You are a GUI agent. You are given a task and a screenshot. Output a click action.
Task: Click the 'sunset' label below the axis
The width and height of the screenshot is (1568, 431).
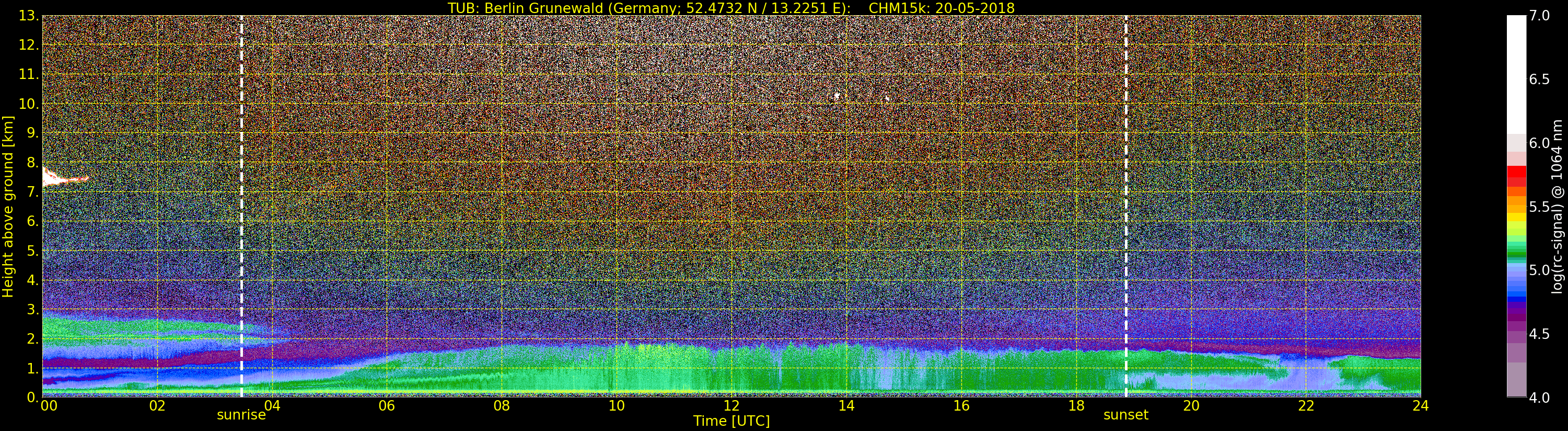[1126, 415]
